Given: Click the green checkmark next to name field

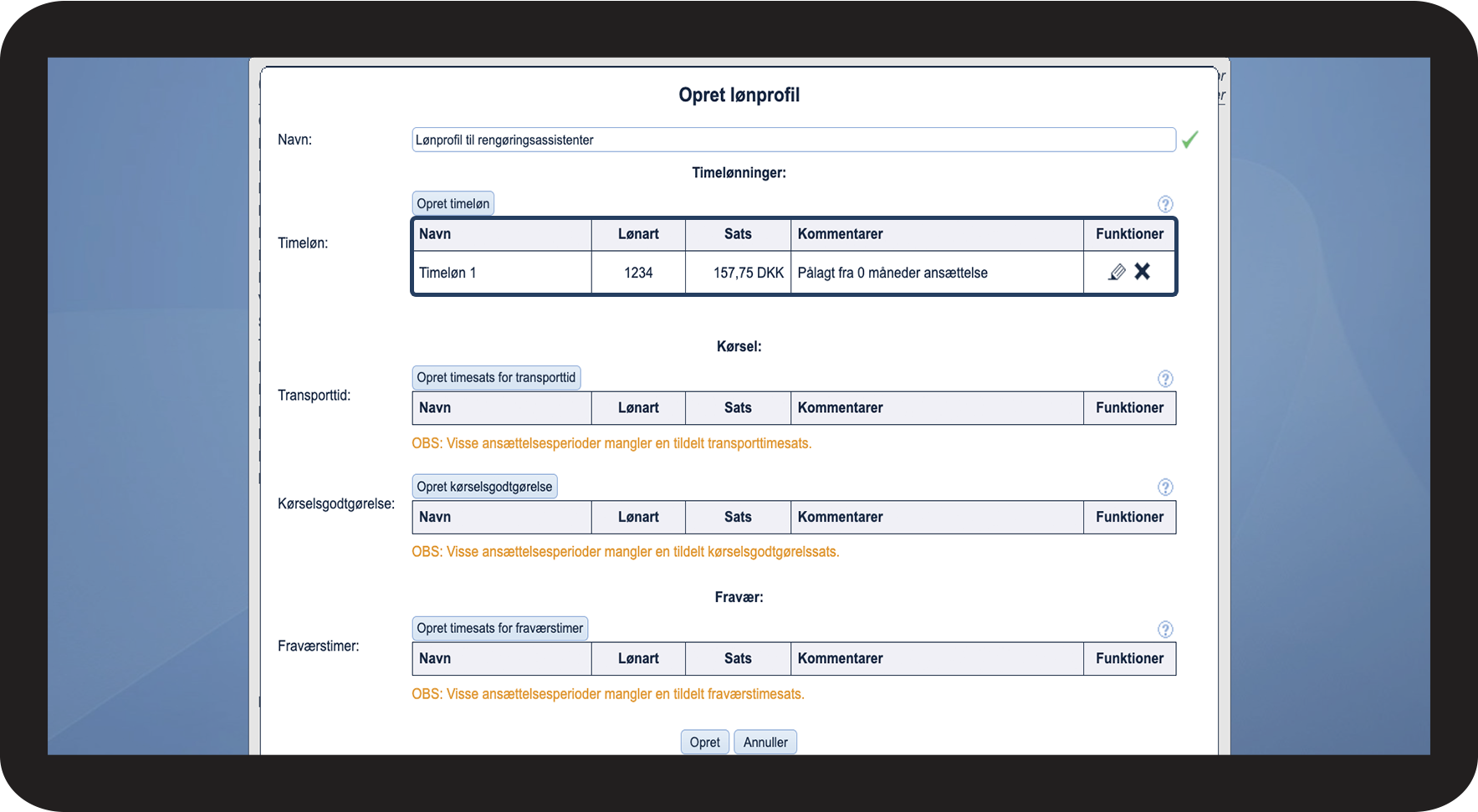Looking at the screenshot, I should [x=1189, y=140].
